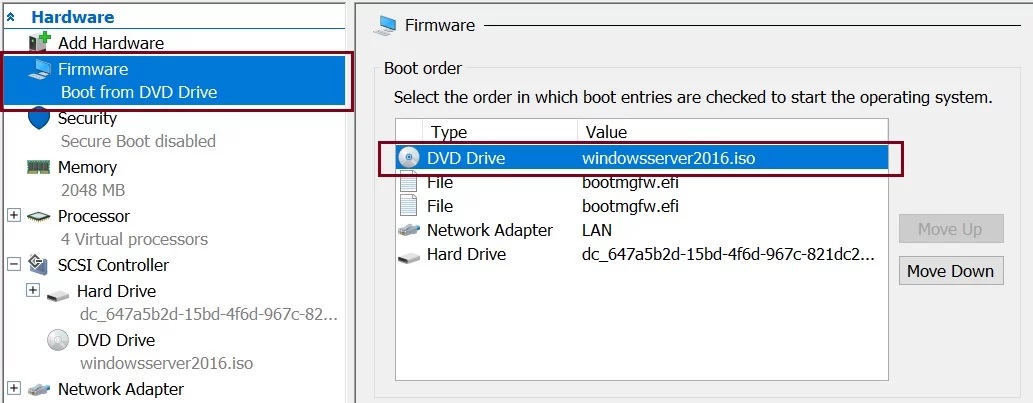Click the Value column header
The height and width of the screenshot is (403, 1033).
pyautogui.click(x=606, y=132)
